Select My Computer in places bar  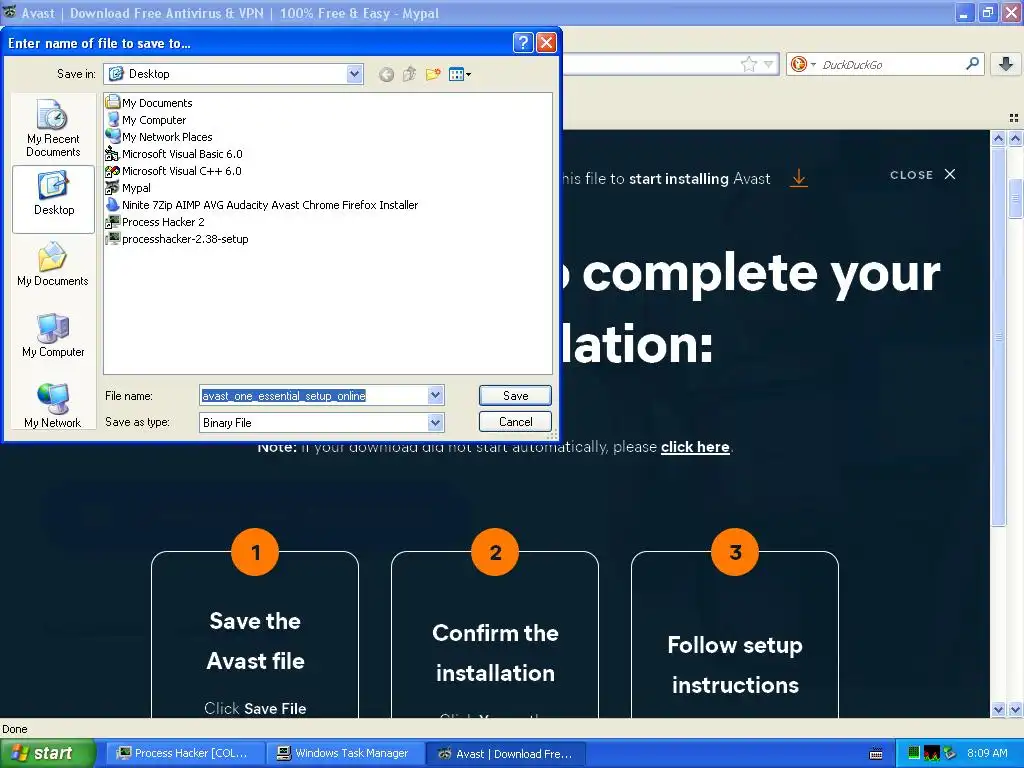53,336
